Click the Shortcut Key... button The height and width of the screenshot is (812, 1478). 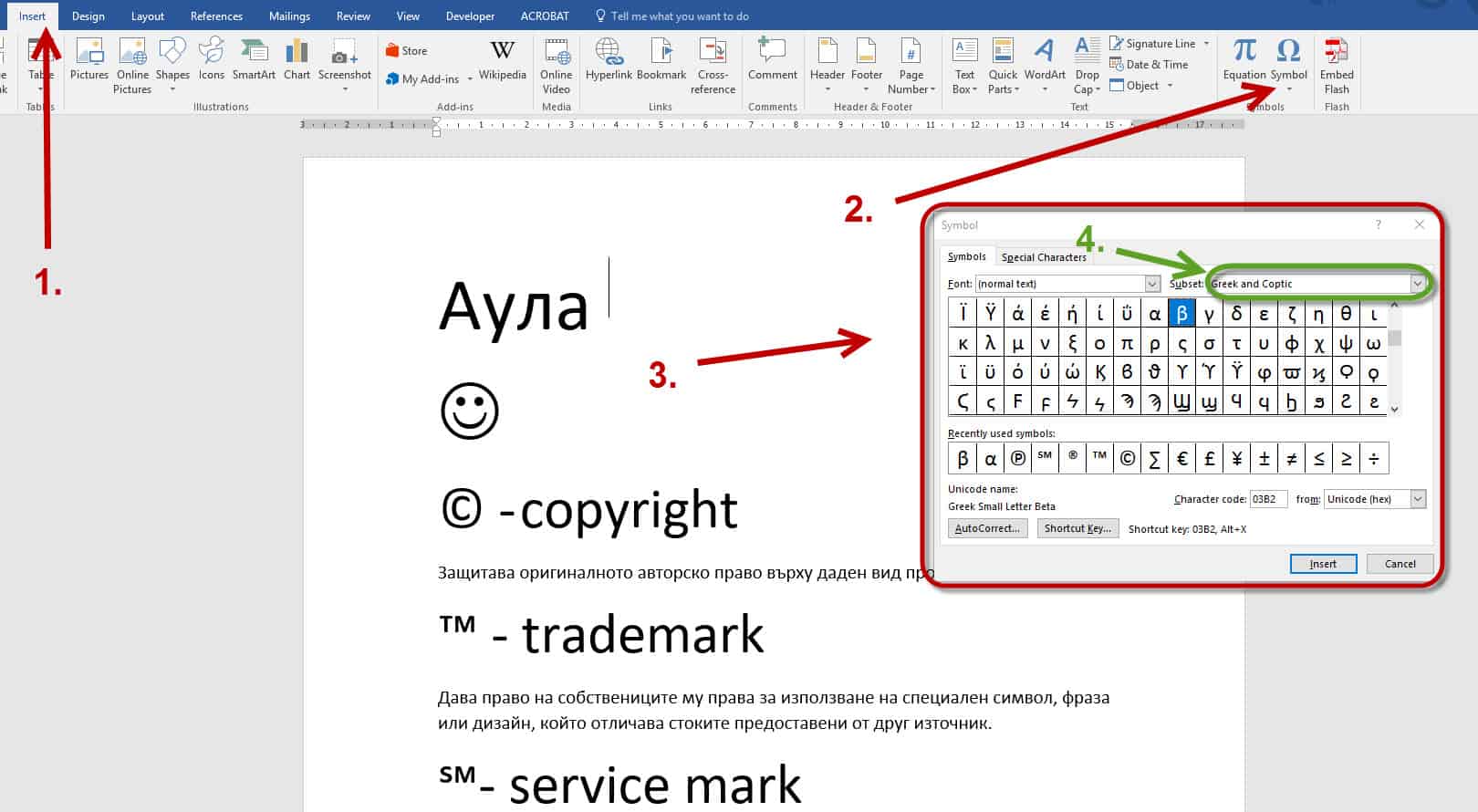tap(1077, 528)
